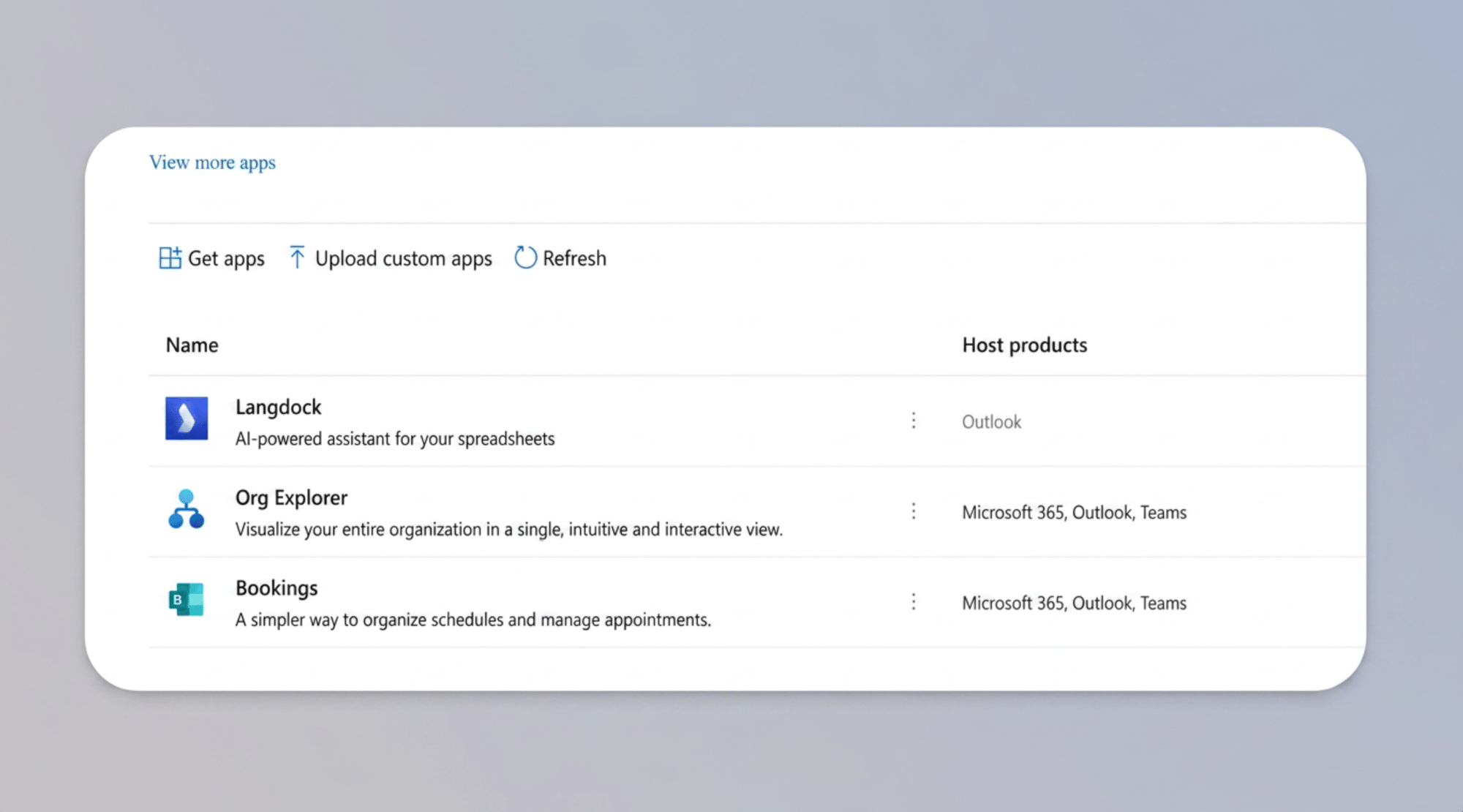
Task: Select the Org Explorer app name
Action: (x=291, y=498)
